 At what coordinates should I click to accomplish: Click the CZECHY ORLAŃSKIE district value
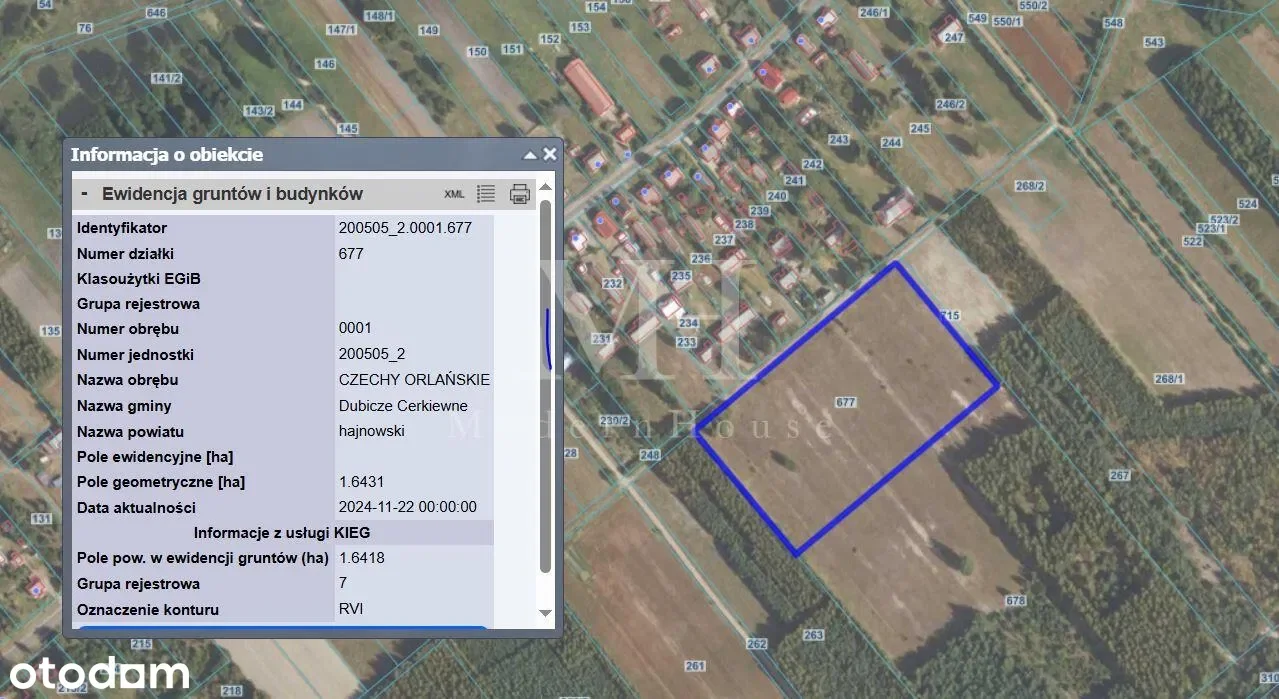414,380
